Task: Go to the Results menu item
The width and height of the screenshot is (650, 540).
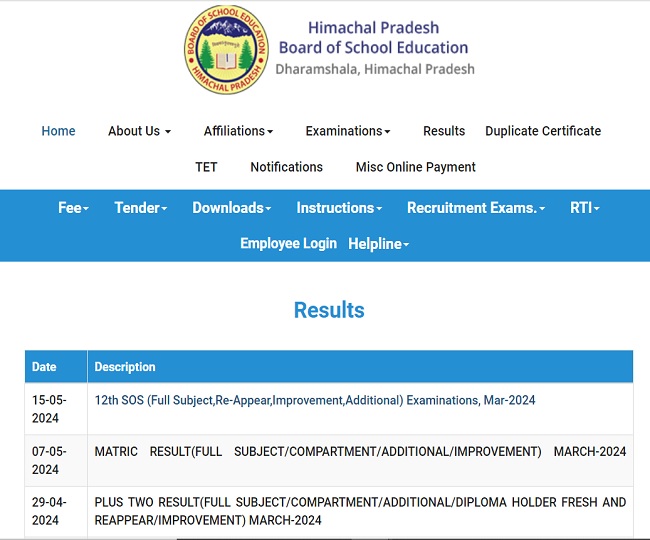Action: tap(444, 131)
